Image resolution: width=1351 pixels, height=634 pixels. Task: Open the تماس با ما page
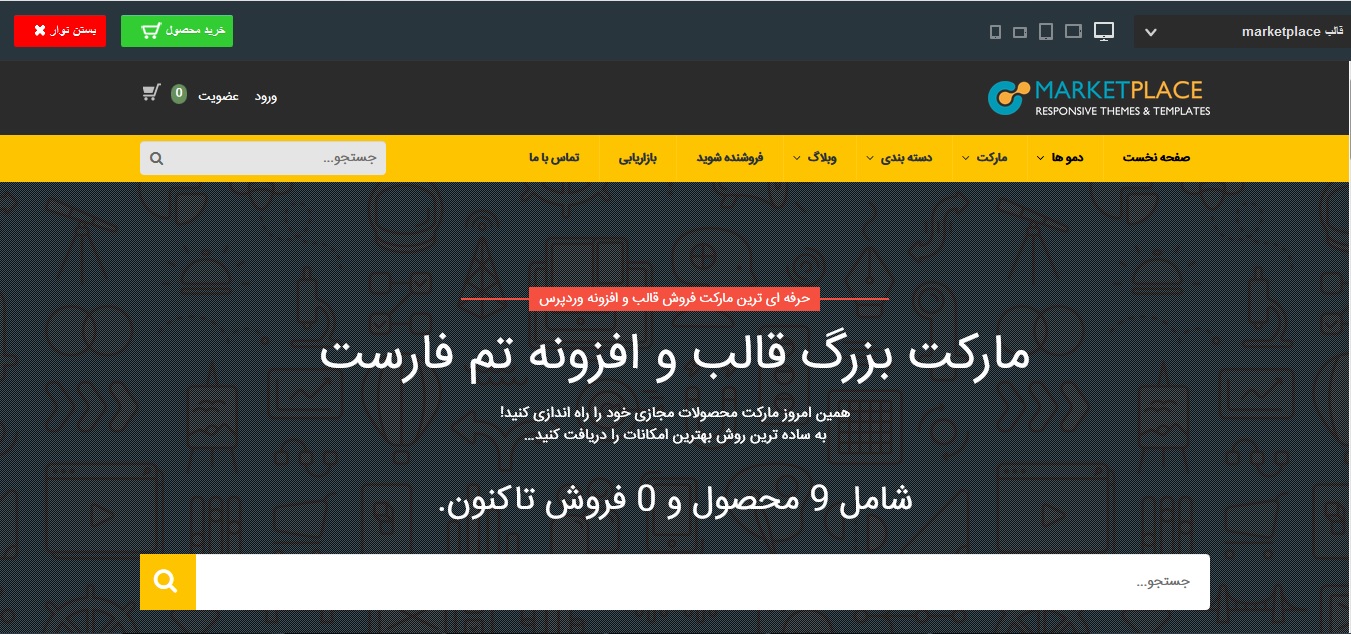(554, 158)
